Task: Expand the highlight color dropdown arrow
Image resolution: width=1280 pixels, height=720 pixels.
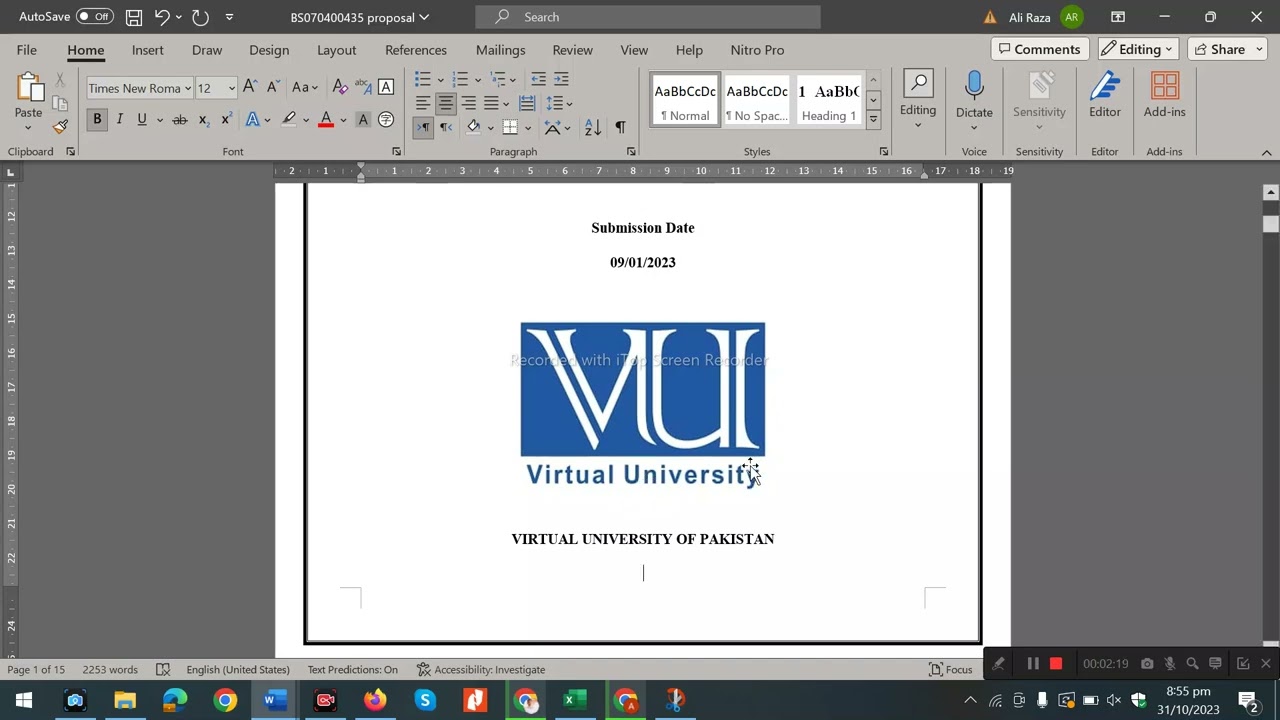Action: [x=306, y=120]
